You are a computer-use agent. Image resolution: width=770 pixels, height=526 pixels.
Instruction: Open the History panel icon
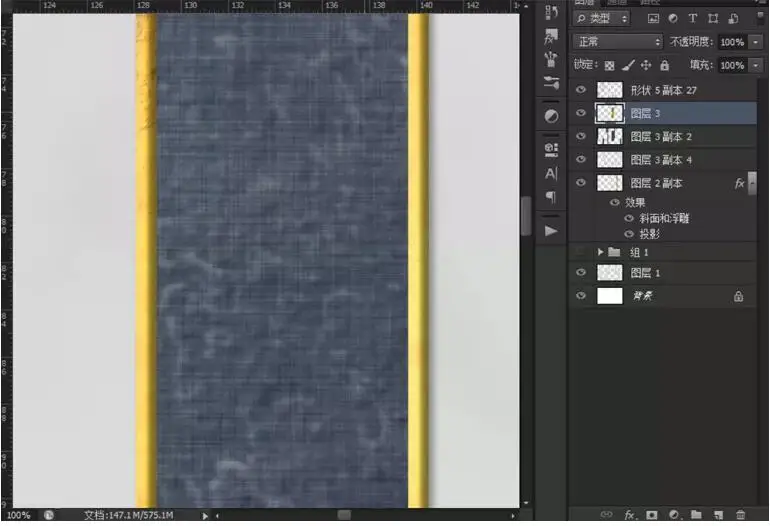(x=551, y=12)
